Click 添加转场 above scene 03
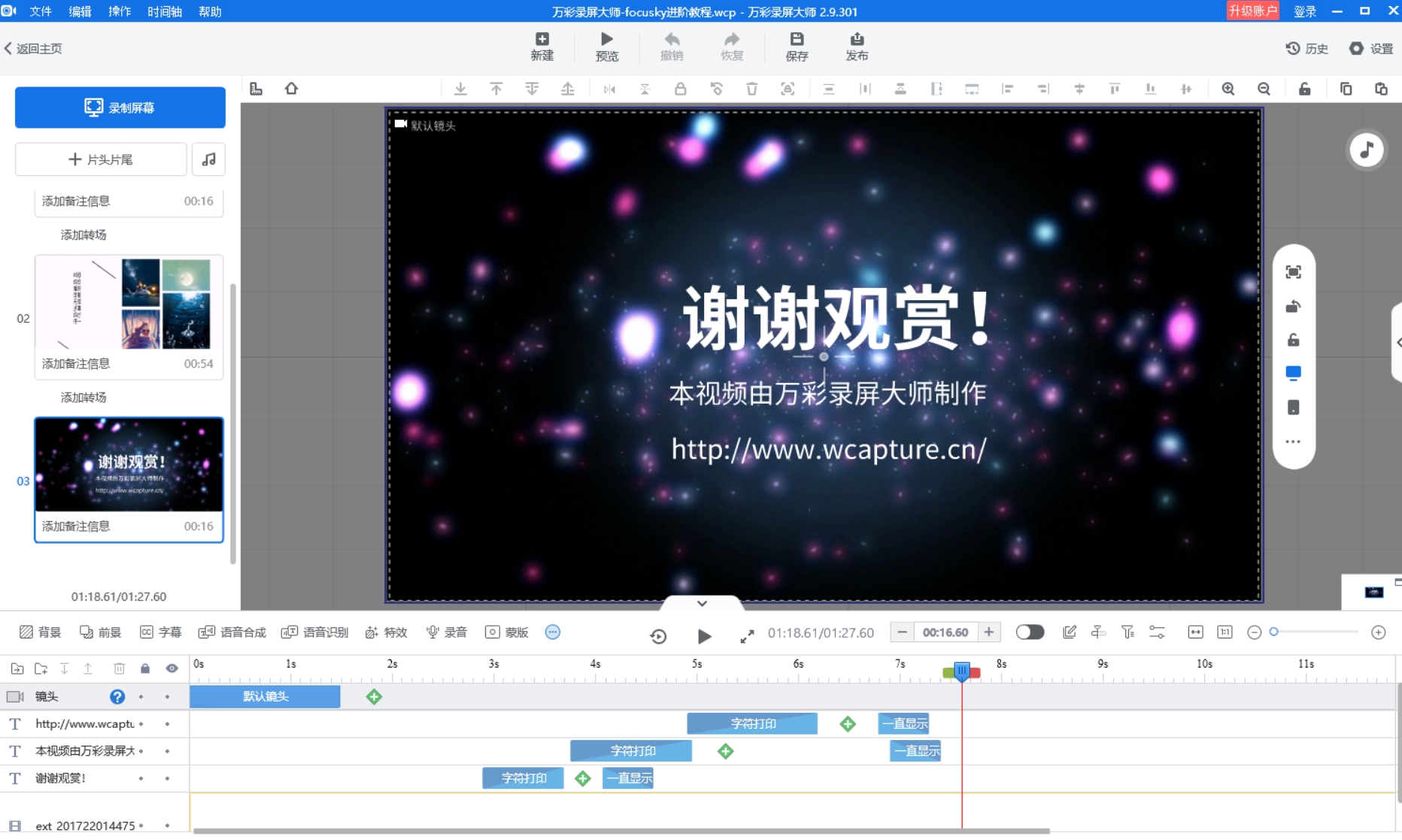Screen dimensions: 1402x840 (x=83, y=397)
